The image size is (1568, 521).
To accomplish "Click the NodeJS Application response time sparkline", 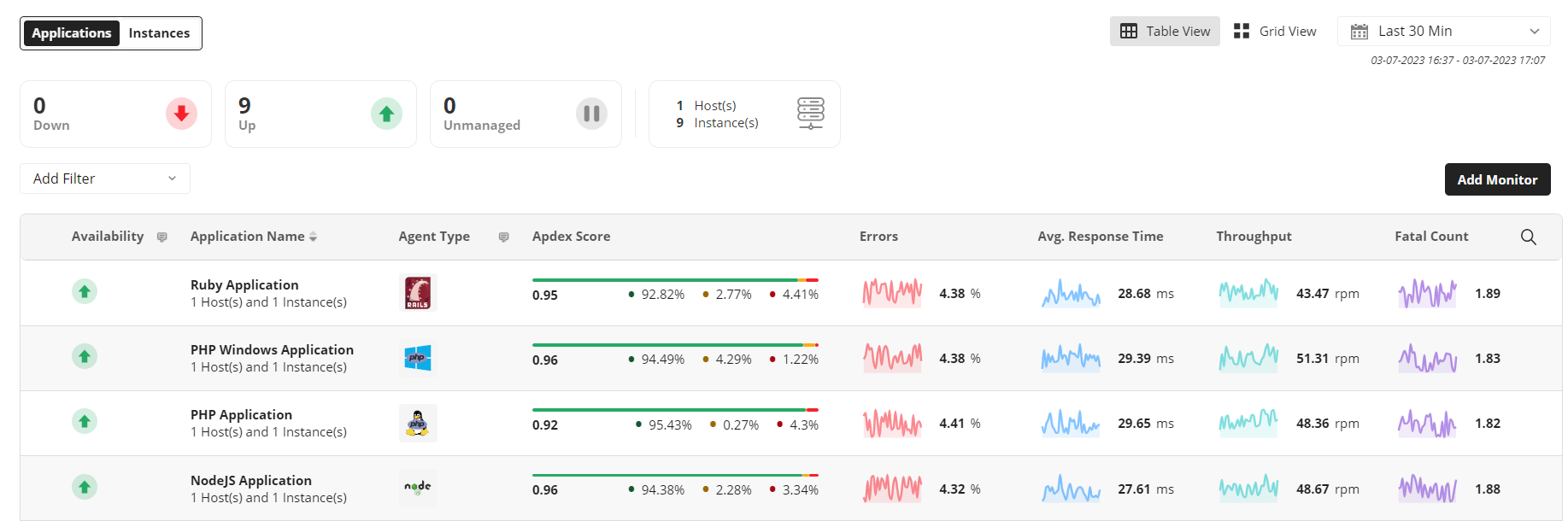I will pyautogui.click(x=1071, y=489).
